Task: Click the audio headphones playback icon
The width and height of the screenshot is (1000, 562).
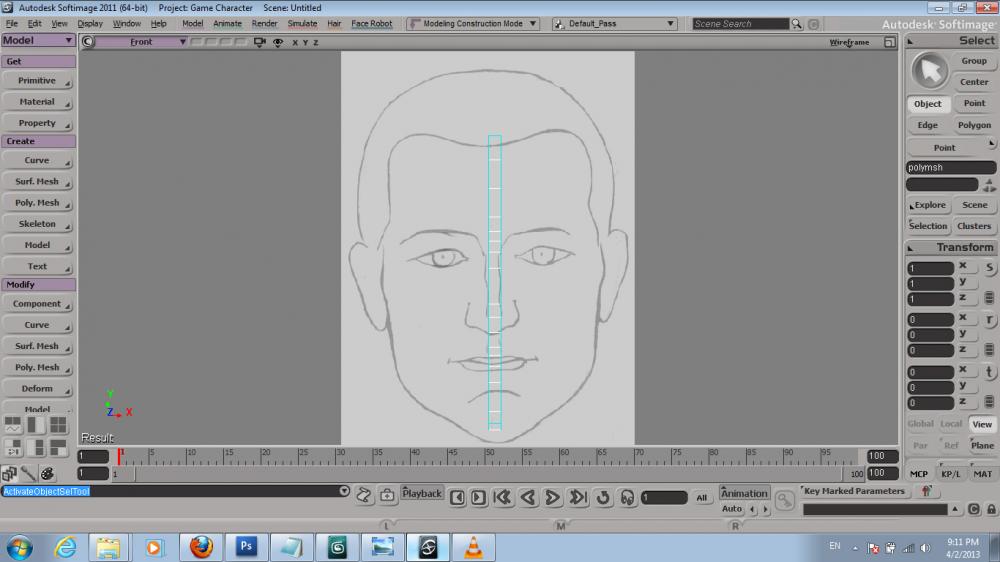Action: point(627,497)
